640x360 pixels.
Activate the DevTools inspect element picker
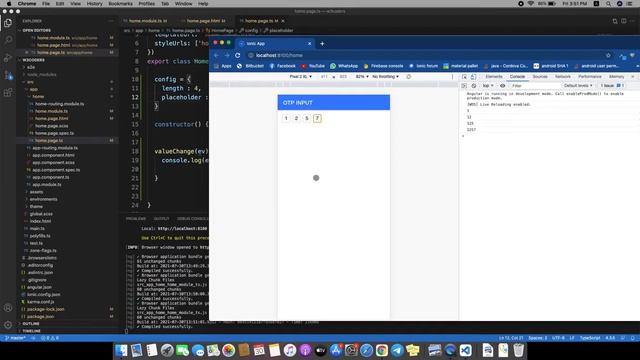click(x=464, y=77)
